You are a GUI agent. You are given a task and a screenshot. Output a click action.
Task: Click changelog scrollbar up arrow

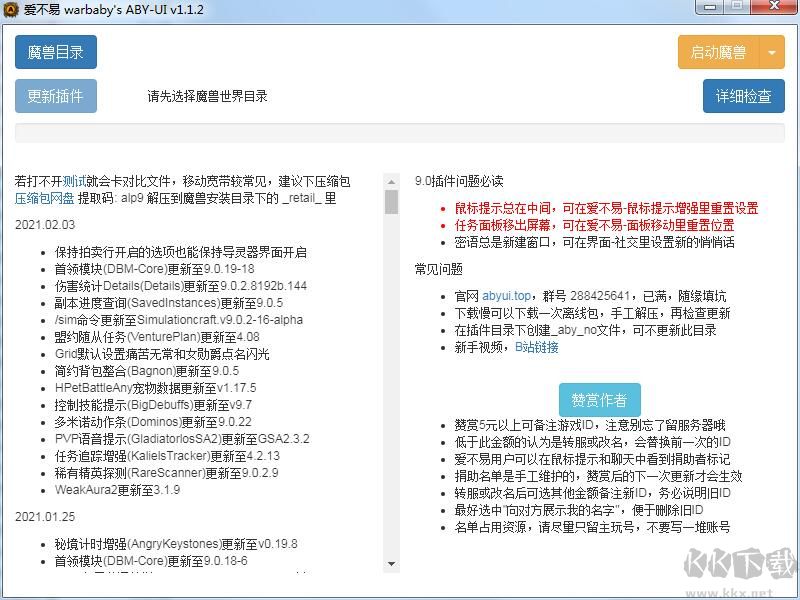(391, 181)
